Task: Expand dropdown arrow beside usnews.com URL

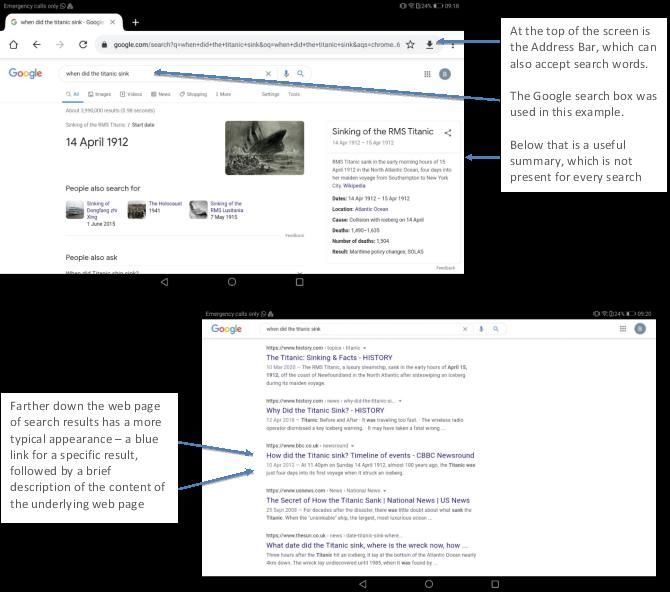Action: 385,491
